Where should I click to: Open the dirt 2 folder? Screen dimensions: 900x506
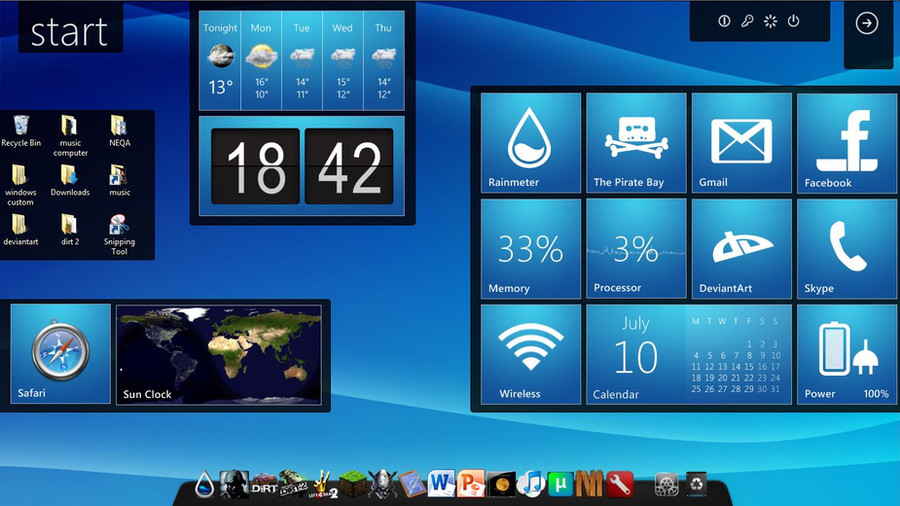click(70, 230)
